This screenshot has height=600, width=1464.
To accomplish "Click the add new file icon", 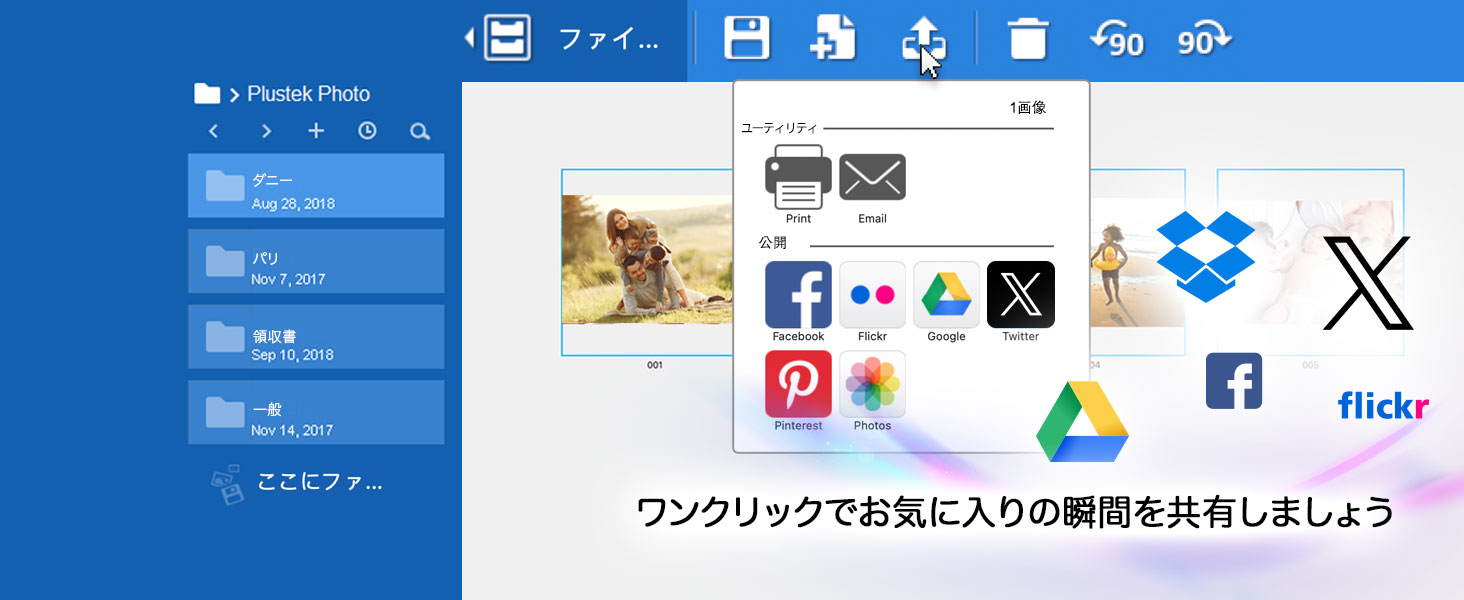I will (833, 38).
